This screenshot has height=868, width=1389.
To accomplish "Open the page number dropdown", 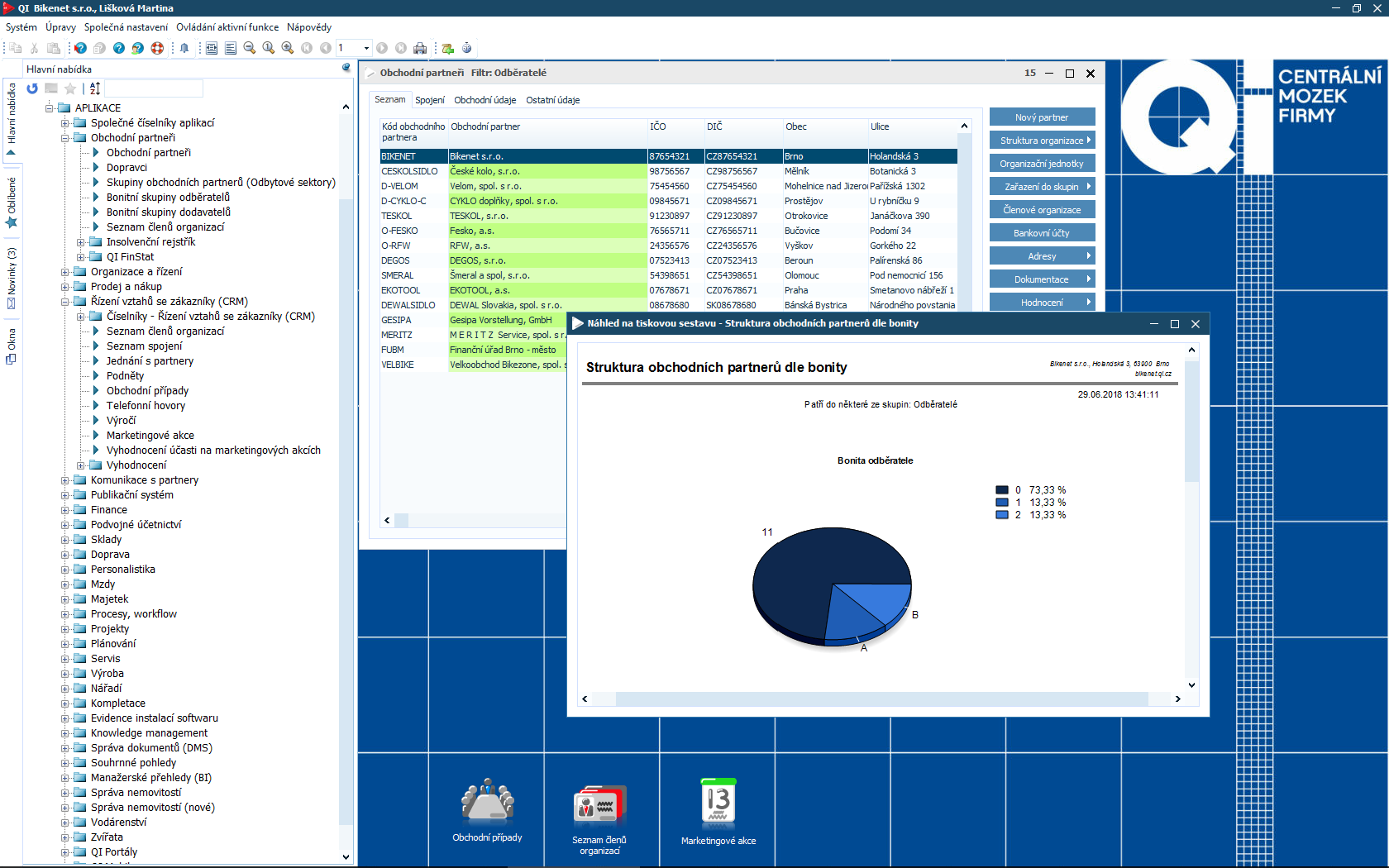I will [x=366, y=48].
